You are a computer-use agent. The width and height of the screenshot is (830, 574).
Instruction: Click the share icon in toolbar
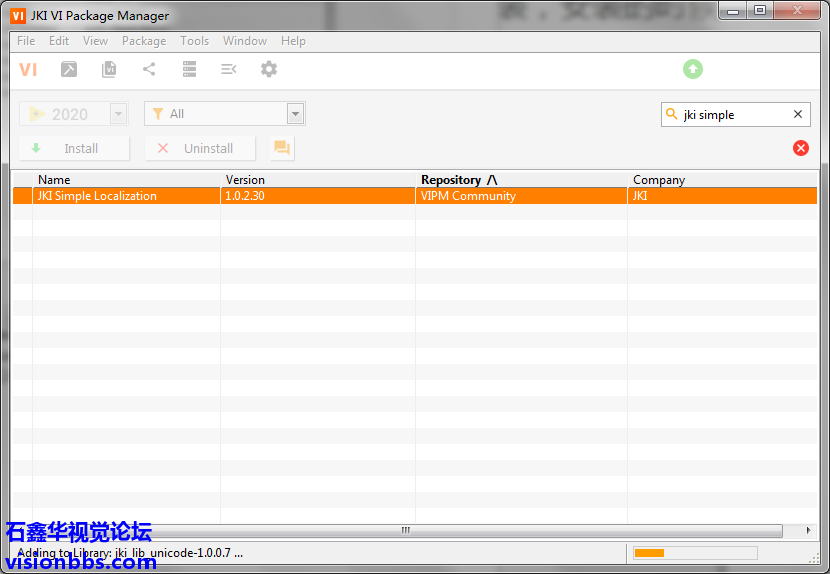(x=149, y=69)
